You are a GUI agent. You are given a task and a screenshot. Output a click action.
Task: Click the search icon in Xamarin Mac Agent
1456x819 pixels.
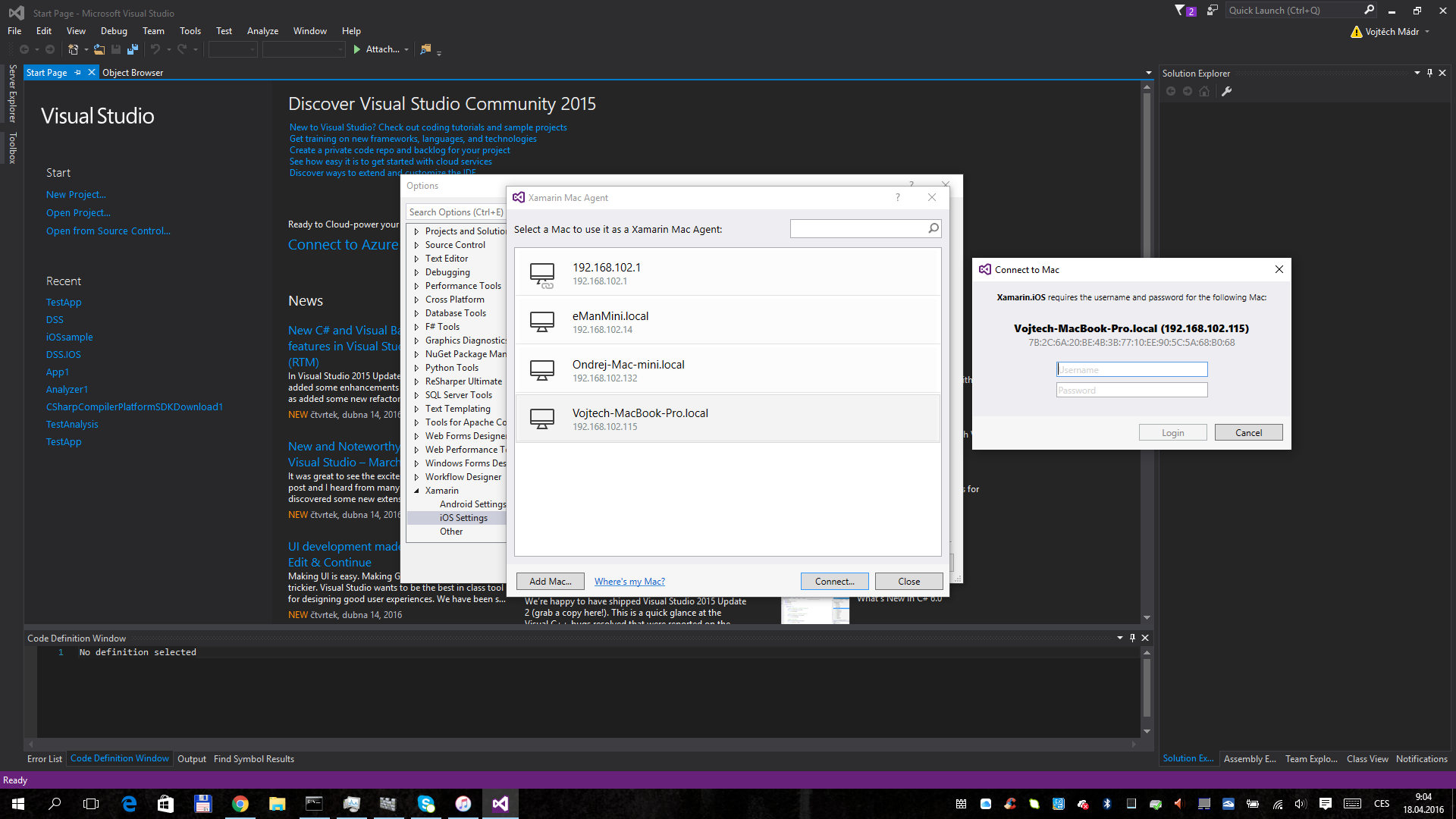(934, 229)
